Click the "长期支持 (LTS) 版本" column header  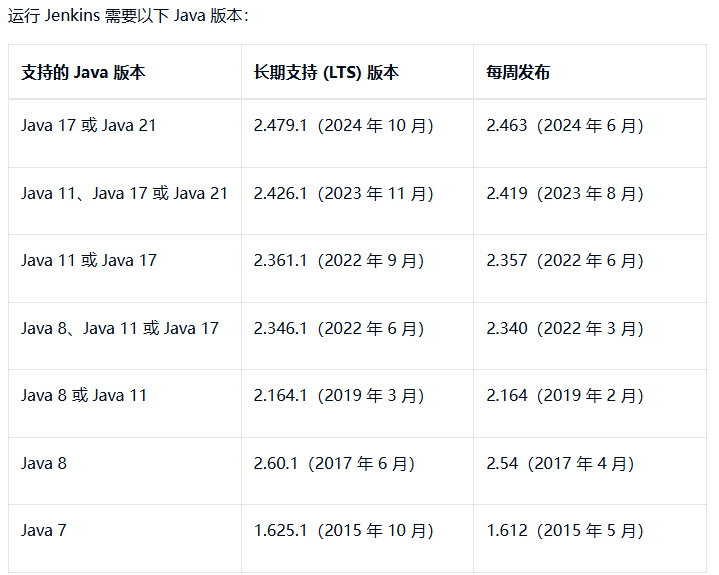[326, 73]
